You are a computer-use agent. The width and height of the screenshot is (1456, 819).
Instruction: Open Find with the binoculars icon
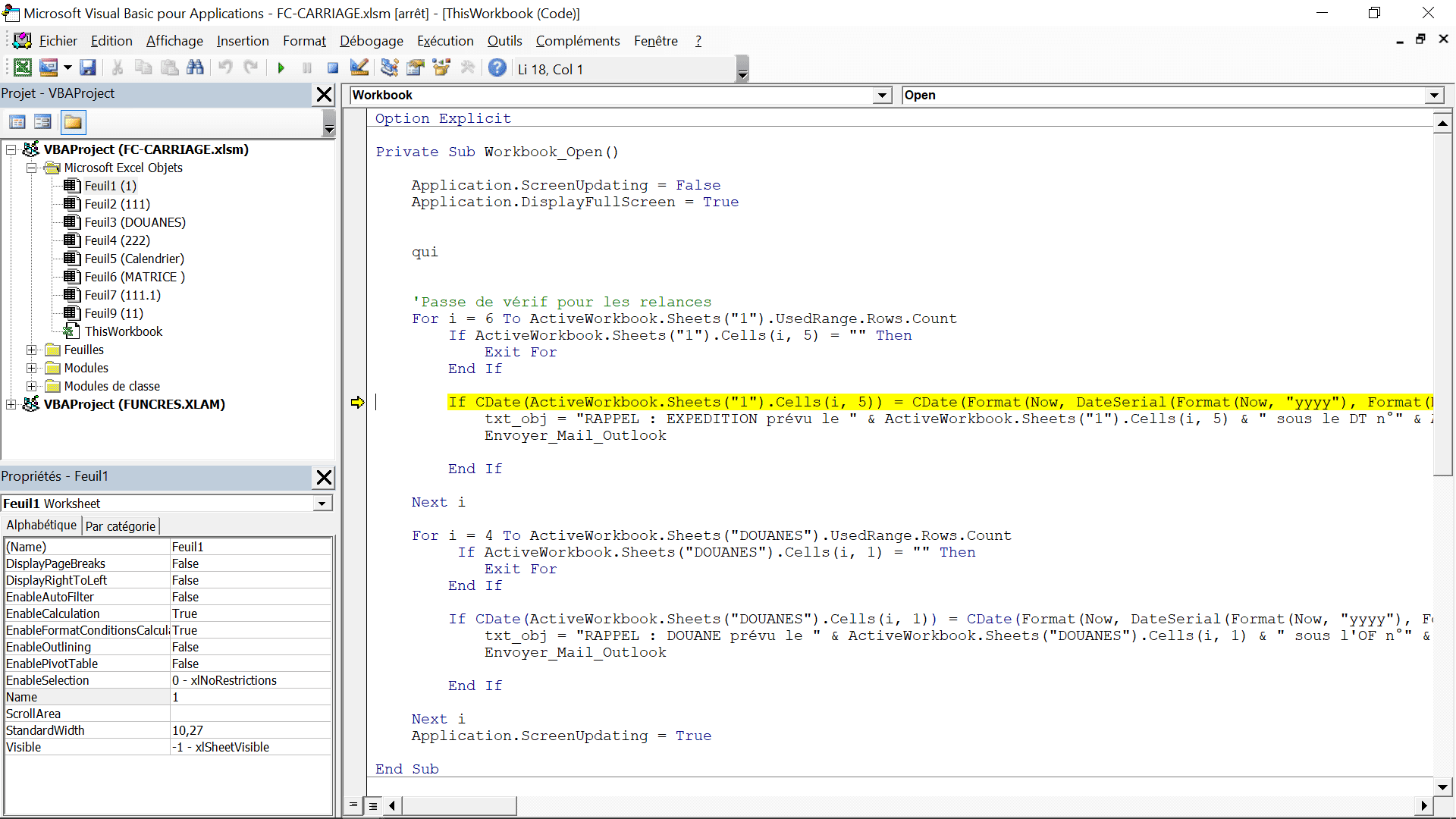click(195, 68)
